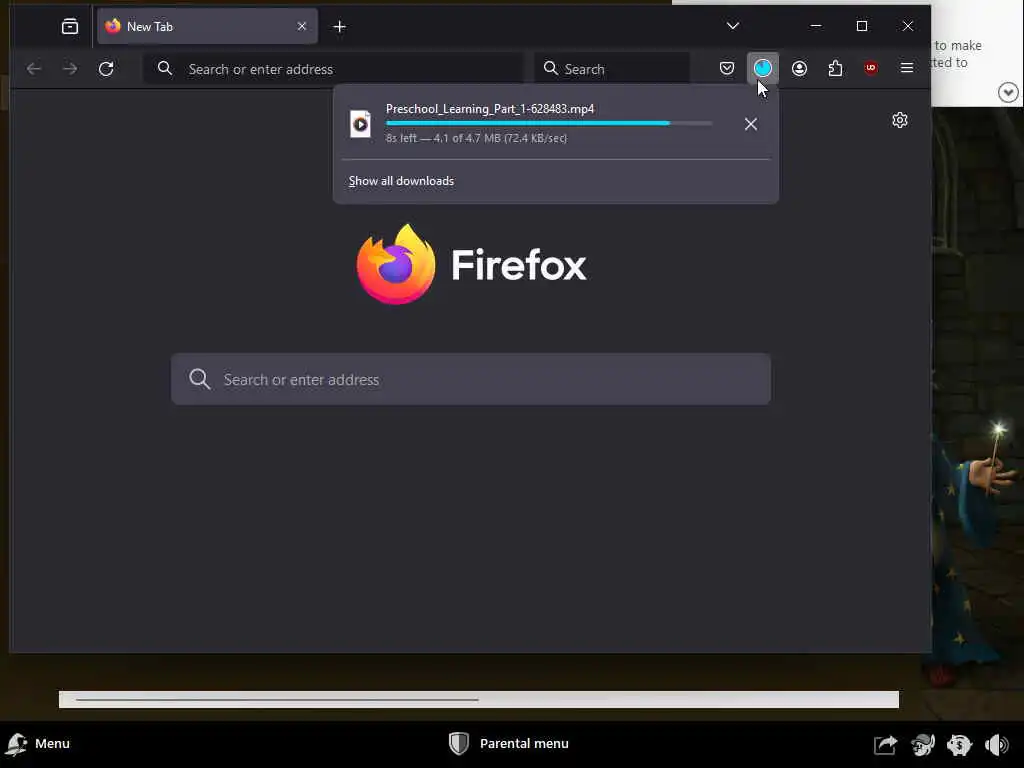Click the shield icon beside Parental menu
The width and height of the screenshot is (1024, 768).
[x=459, y=743]
